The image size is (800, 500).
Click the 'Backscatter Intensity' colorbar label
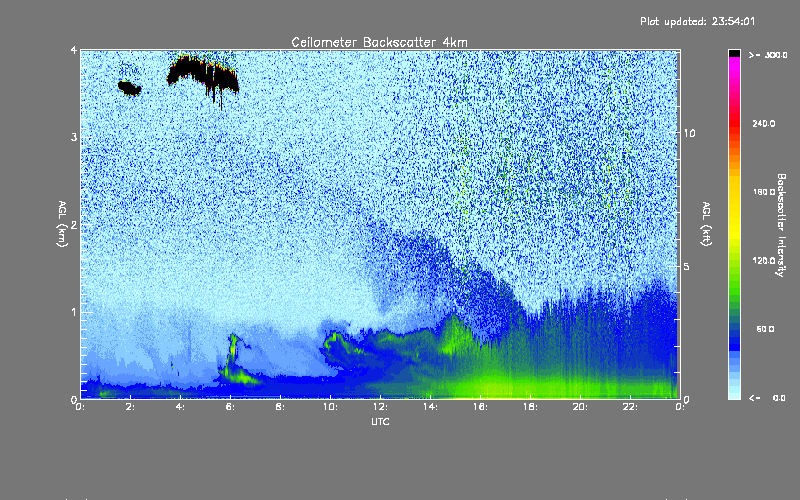pos(781,225)
